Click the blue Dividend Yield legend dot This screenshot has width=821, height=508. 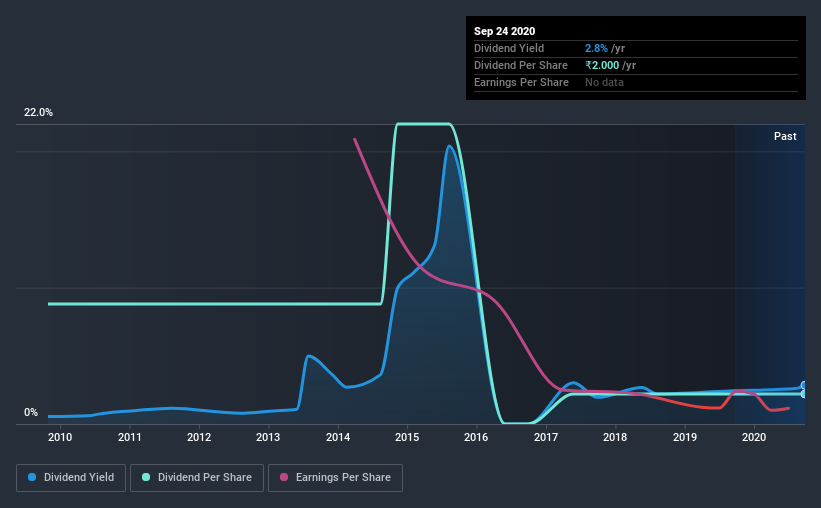click(x=32, y=477)
